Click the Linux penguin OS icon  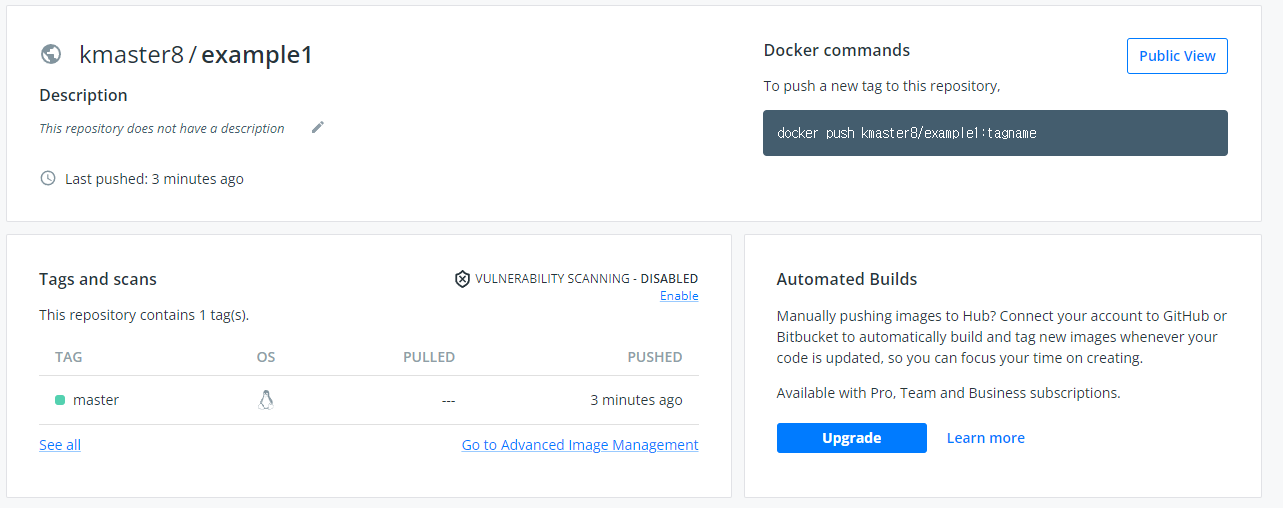(266, 400)
